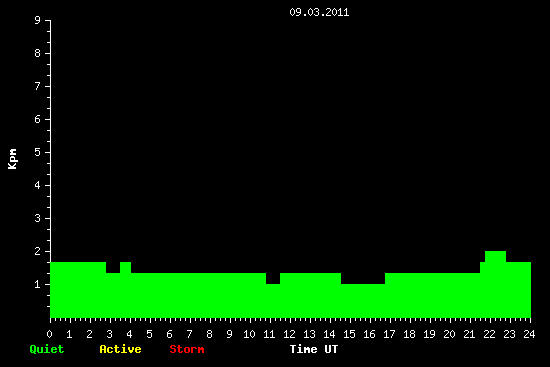Click the value 2 on Kpm axis
550x367 pixels.
point(38,251)
